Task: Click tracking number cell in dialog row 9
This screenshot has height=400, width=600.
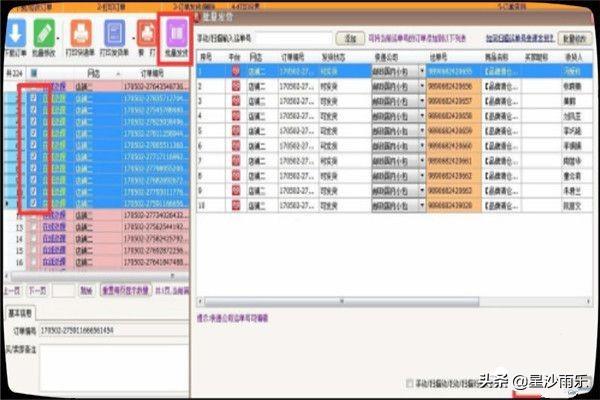Action: click(x=454, y=191)
